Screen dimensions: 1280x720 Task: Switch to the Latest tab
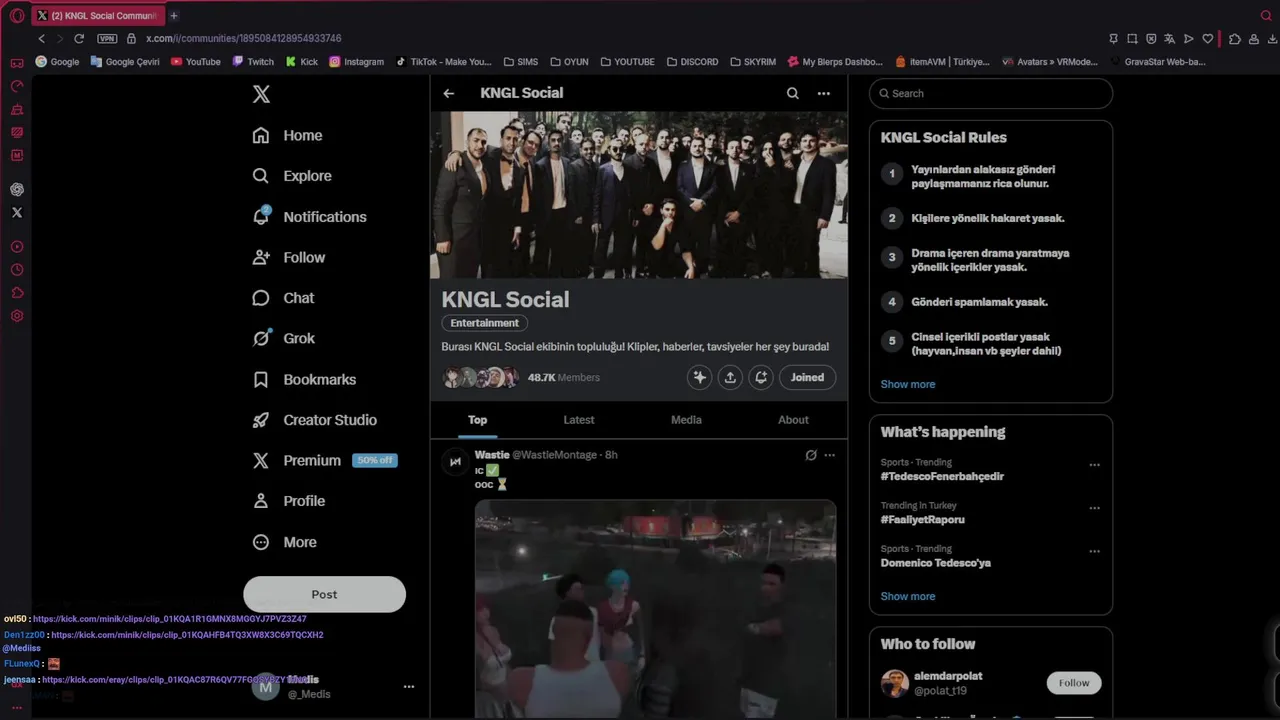click(x=579, y=420)
